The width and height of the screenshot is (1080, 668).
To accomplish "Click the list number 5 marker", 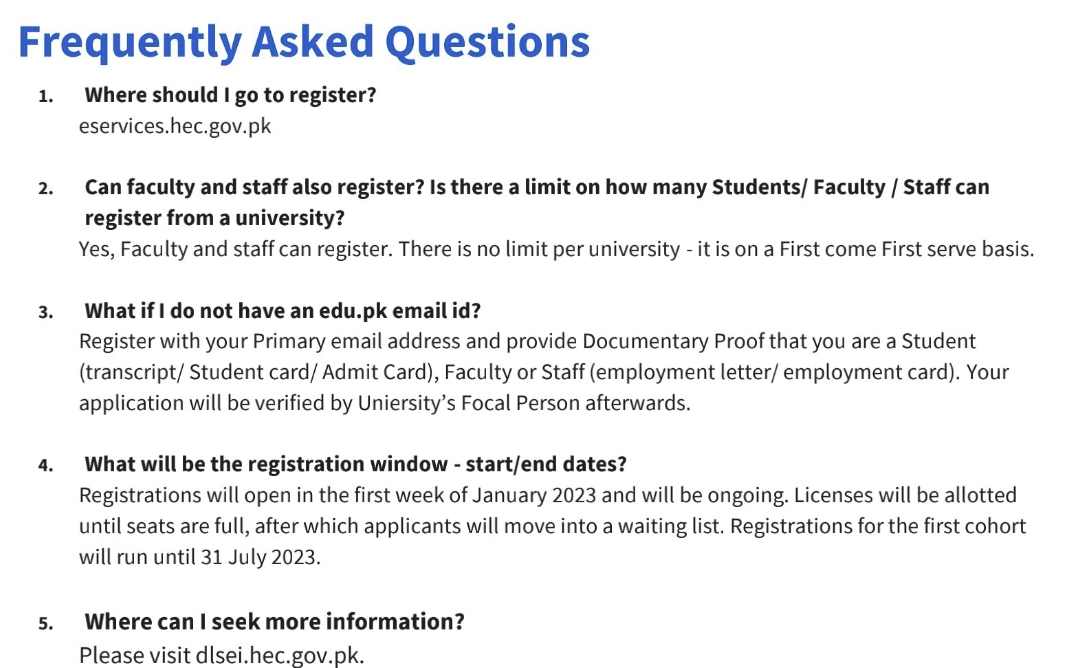I will tap(45, 624).
